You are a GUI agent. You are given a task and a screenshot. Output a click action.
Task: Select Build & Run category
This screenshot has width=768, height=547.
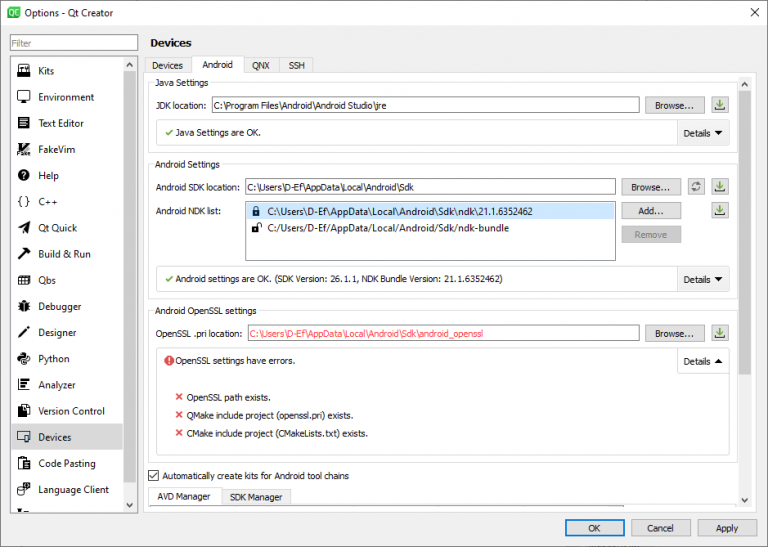tap(67, 254)
